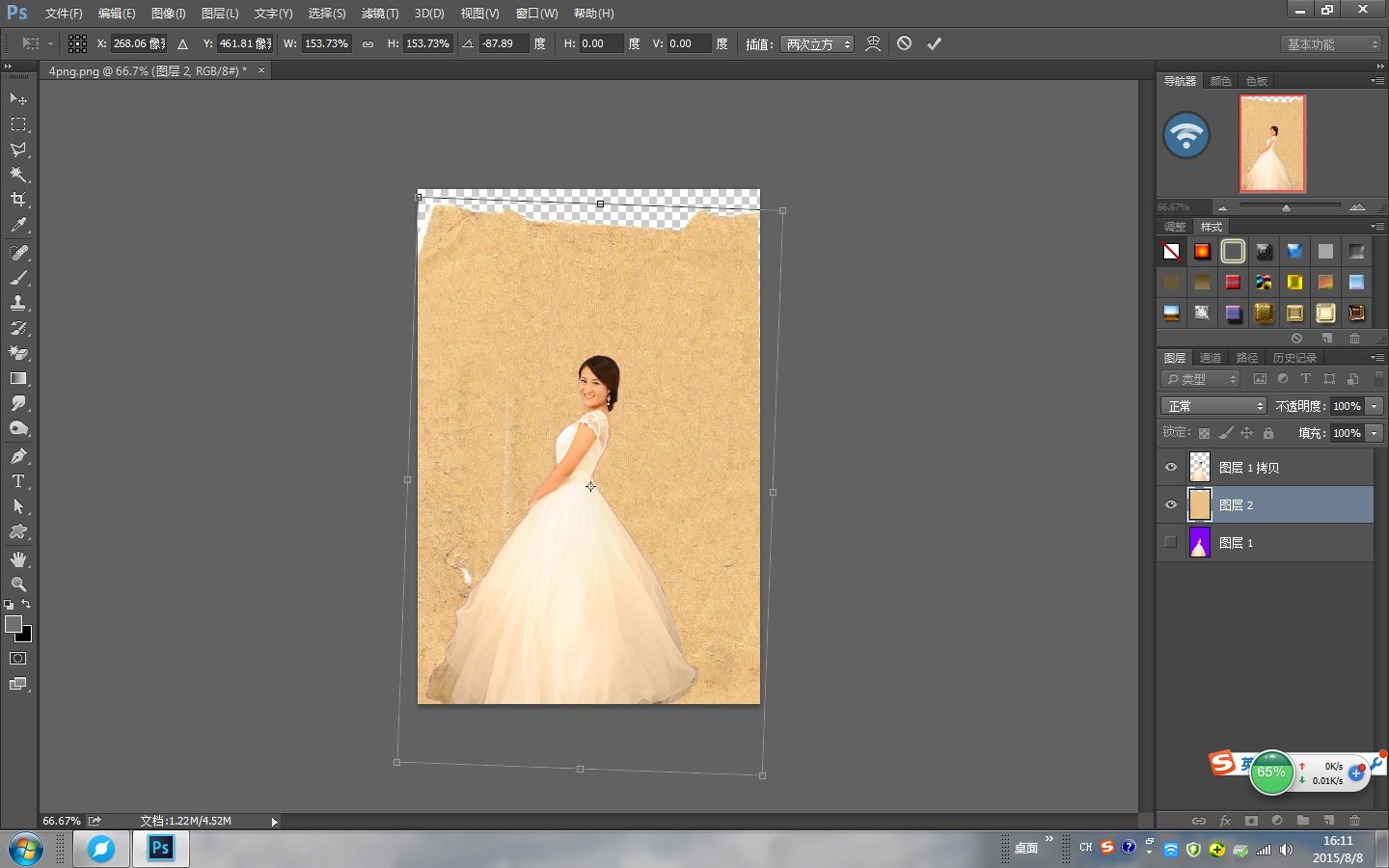Viewport: 1389px width, 868px height.
Task: Select the Type tool
Action: click(x=19, y=481)
